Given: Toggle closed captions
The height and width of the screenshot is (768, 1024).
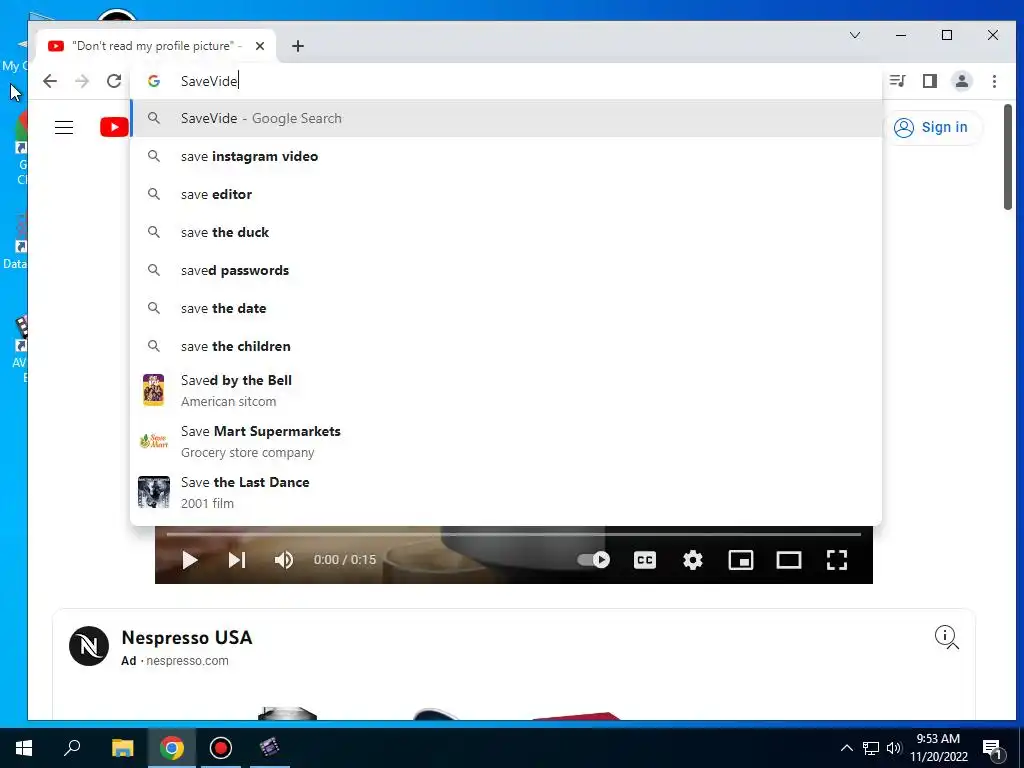Looking at the screenshot, I should click(645, 560).
